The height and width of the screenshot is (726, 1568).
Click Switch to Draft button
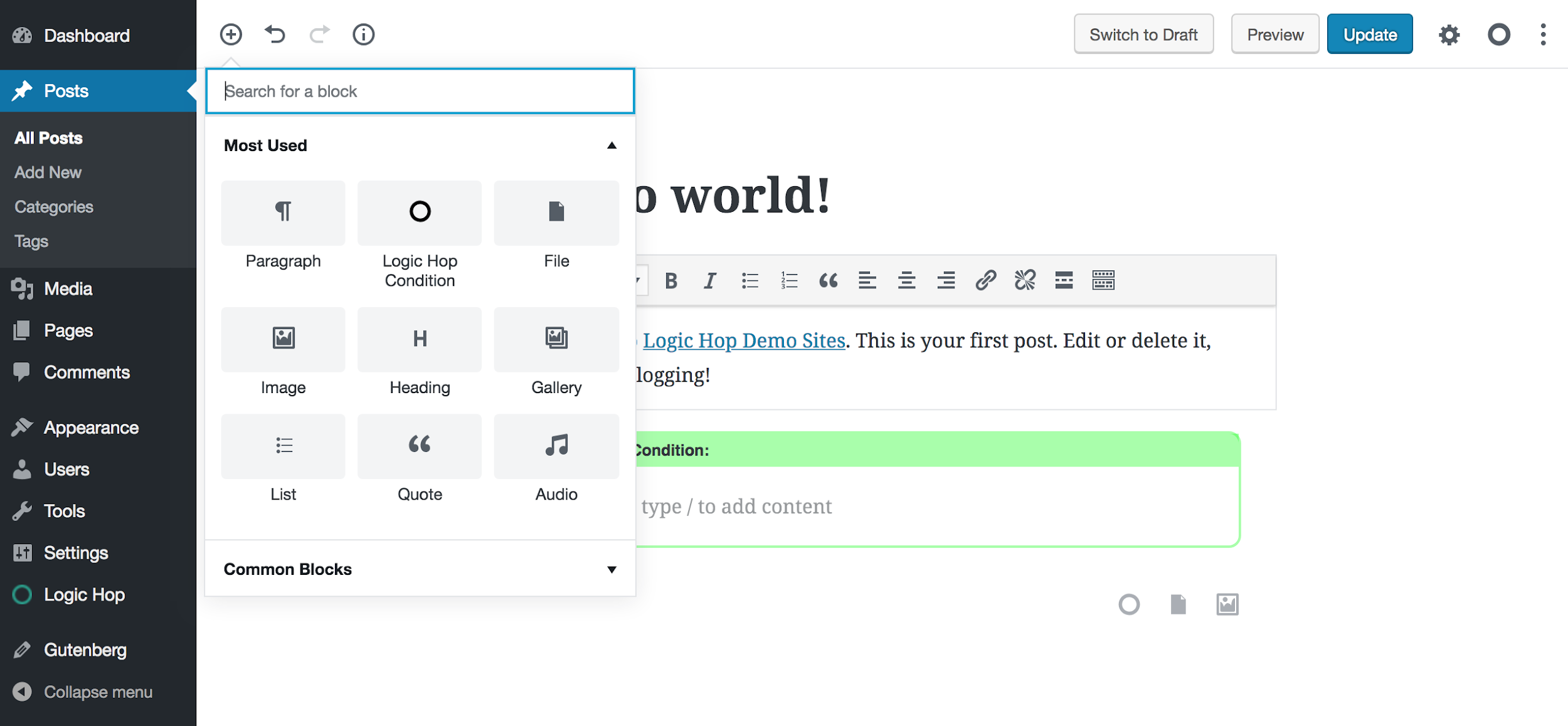coord(1143,34)
